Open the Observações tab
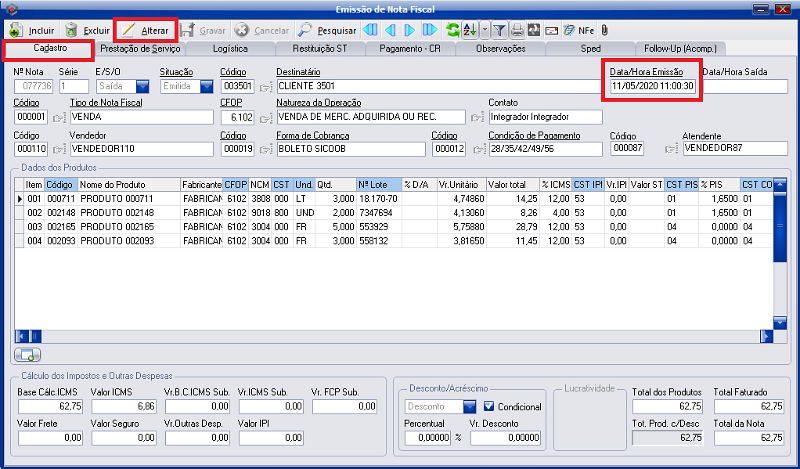800x469 pixels. tap(499, 48)
